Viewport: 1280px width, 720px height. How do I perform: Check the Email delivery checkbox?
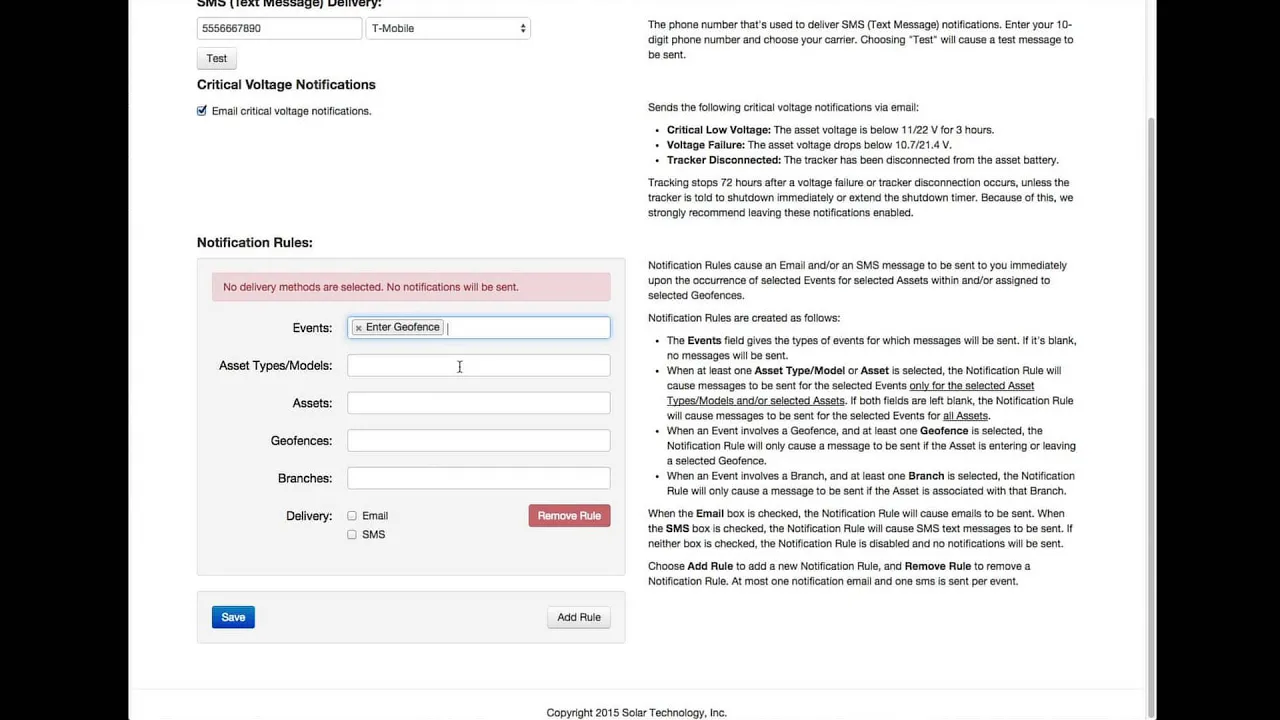352,516
